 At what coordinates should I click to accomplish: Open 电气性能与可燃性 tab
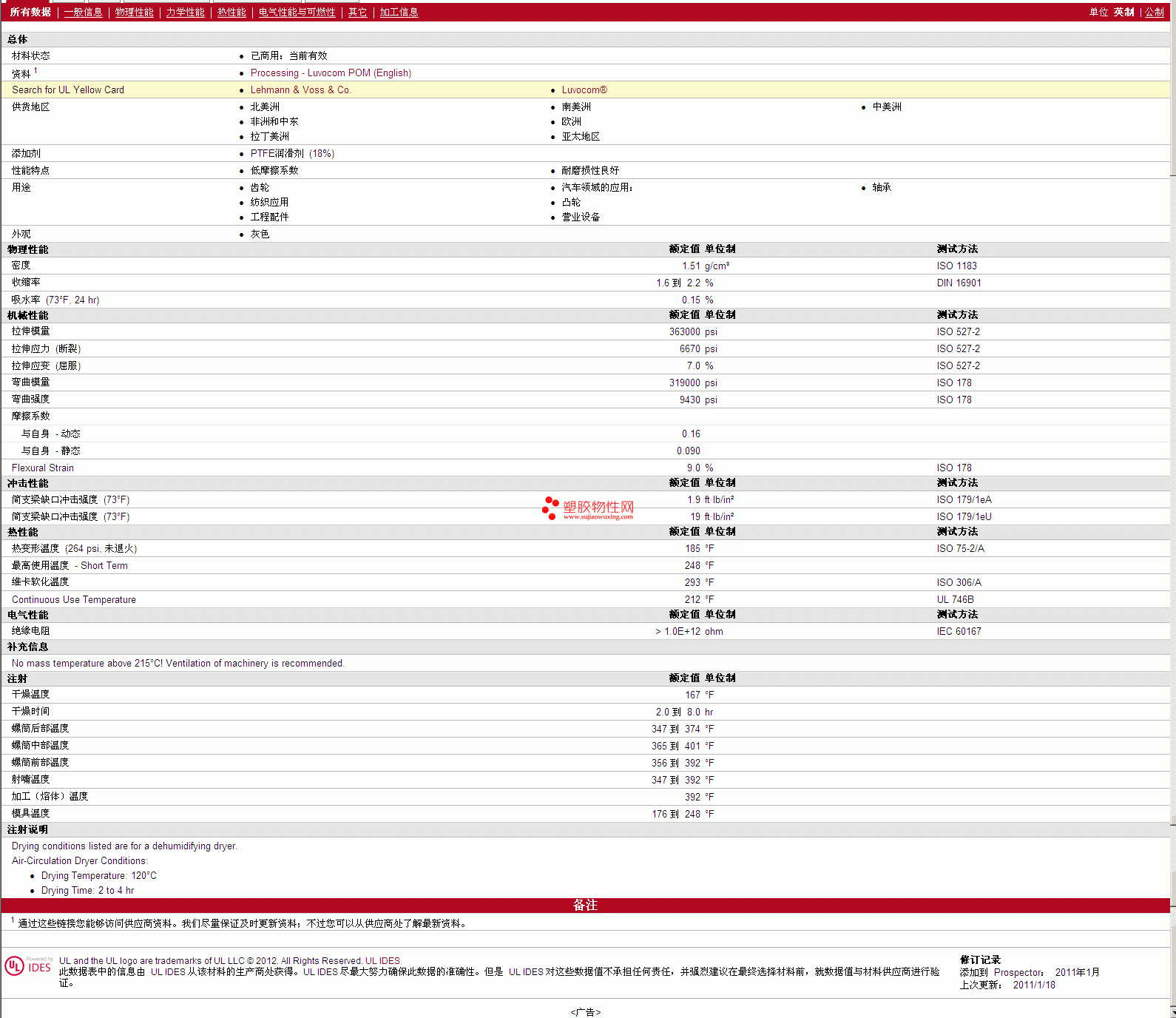(x=297, y=12)
